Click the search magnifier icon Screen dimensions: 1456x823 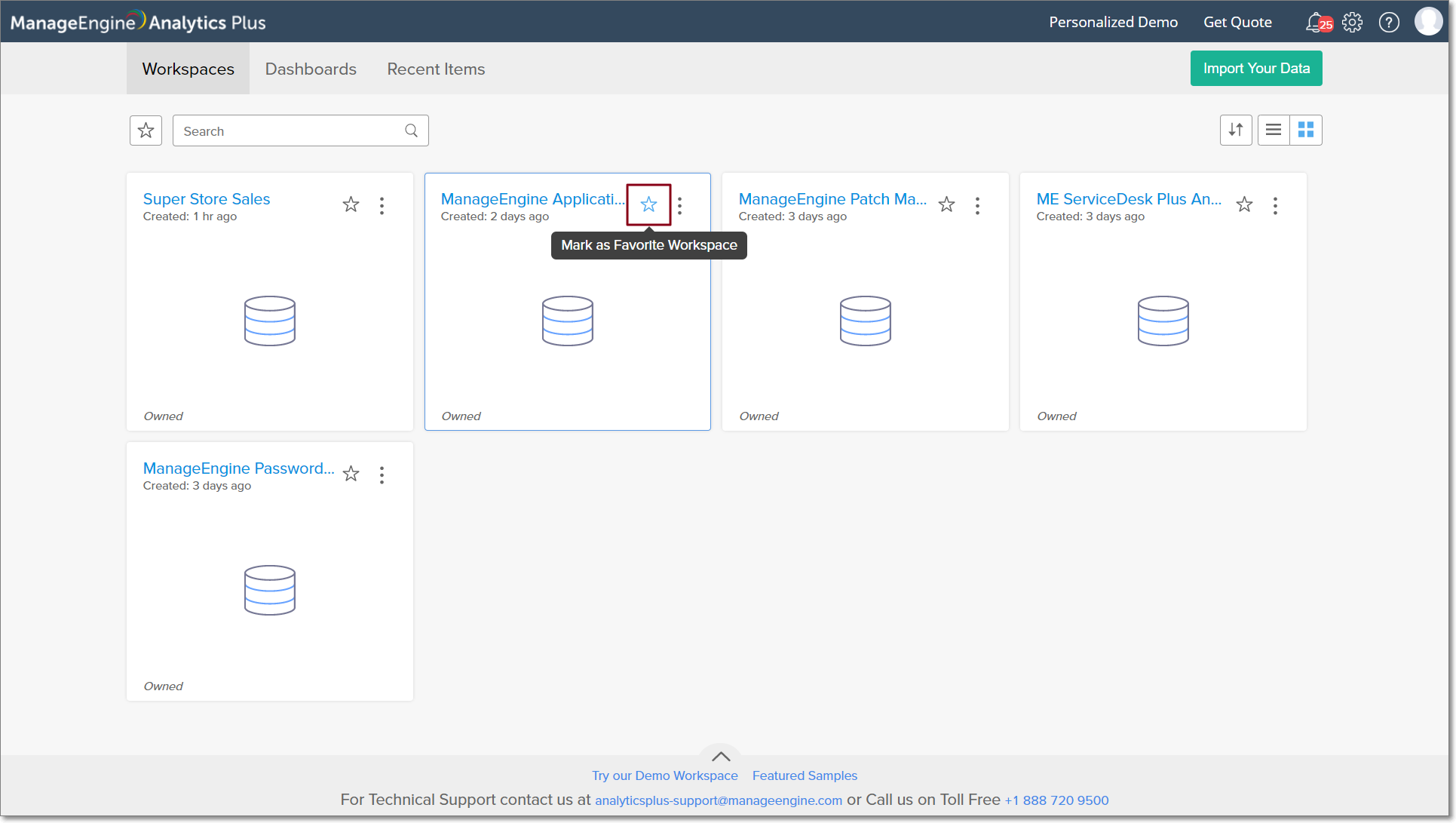(x=411, y=131)
